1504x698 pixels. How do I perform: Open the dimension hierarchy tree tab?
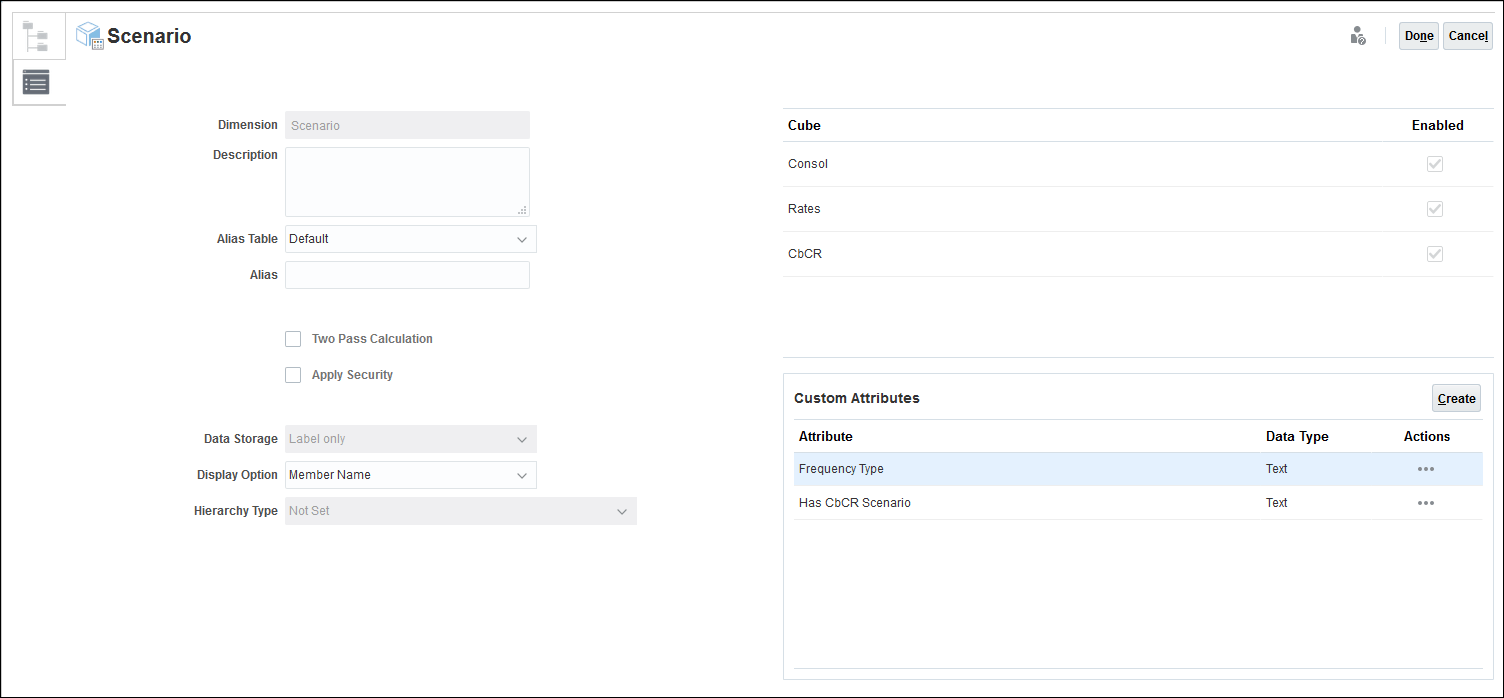point(36,36)
